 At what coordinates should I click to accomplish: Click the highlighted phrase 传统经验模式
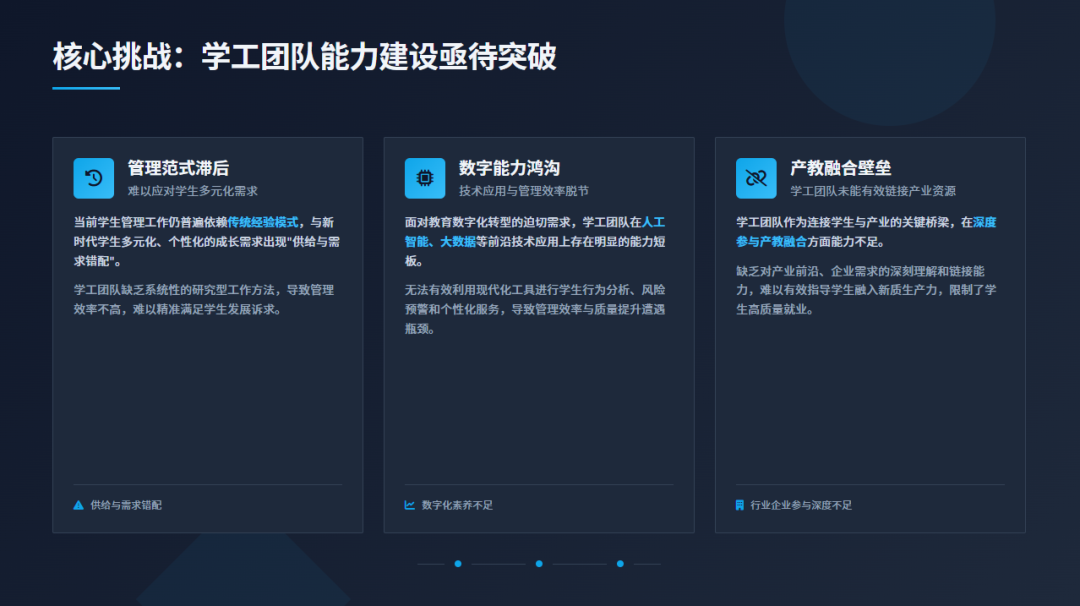coord(262,222)
